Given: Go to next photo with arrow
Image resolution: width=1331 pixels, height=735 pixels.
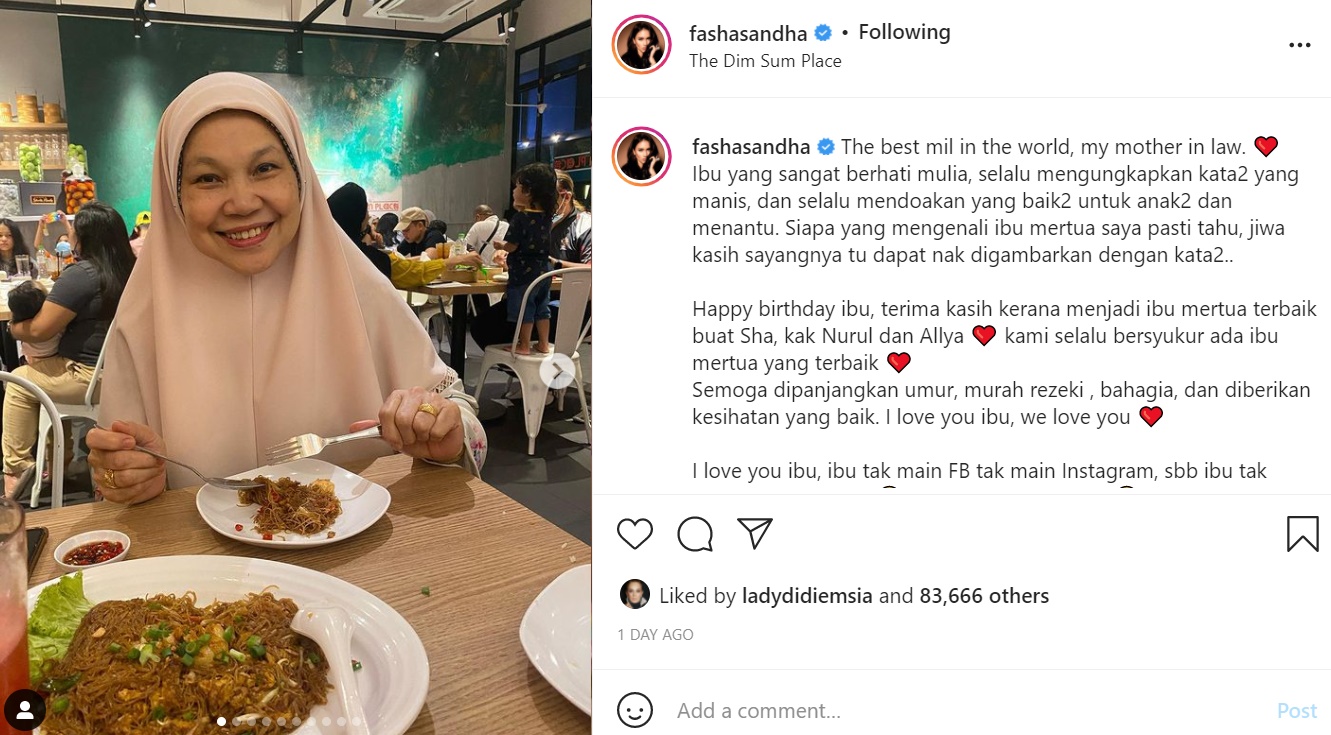Looking at the screenshot, I should [x=557, y=372].
